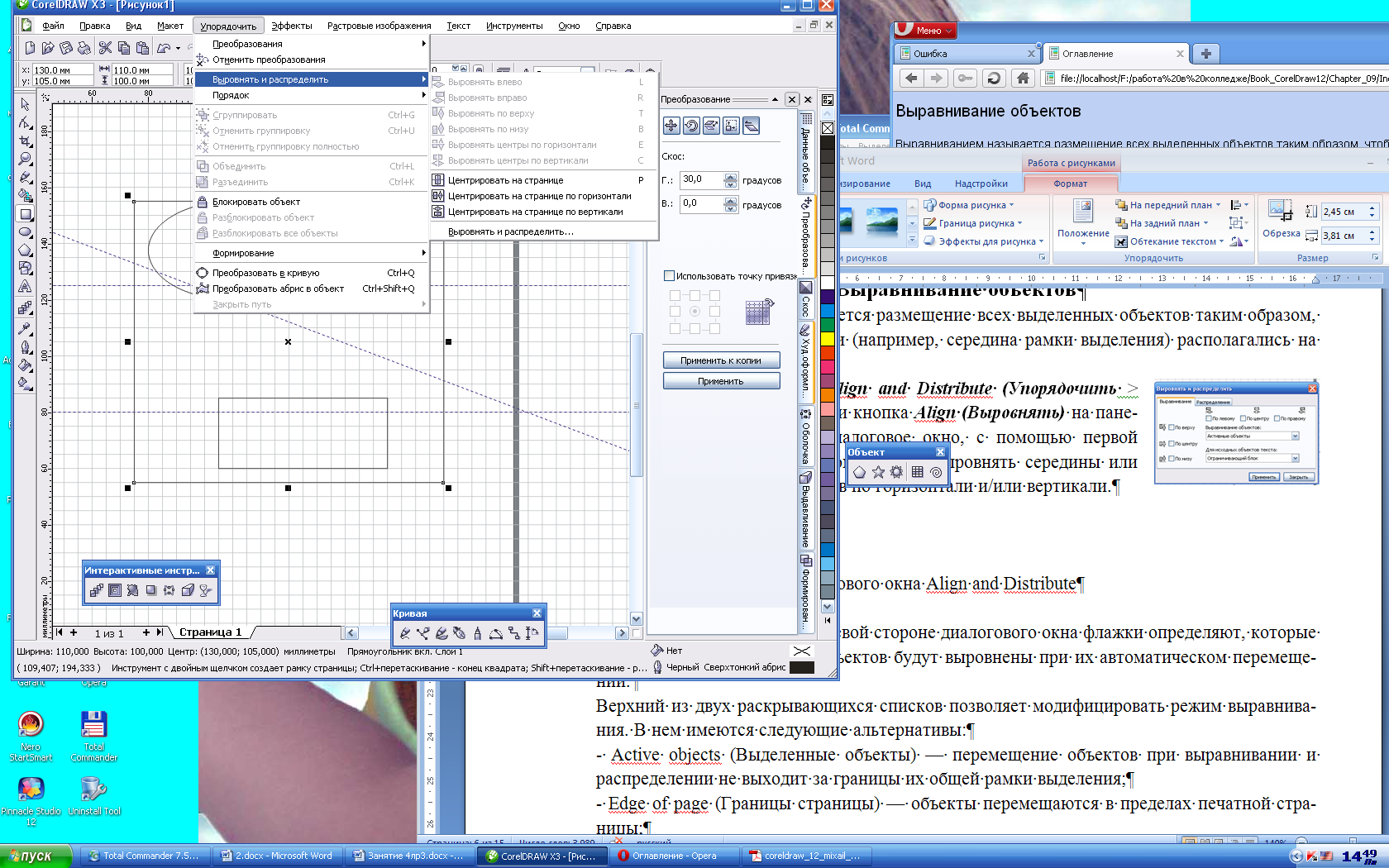Click the Size icon in the Transformation docker
Viewport: 1389px width, 868px height.
click(x=731, y=126)
